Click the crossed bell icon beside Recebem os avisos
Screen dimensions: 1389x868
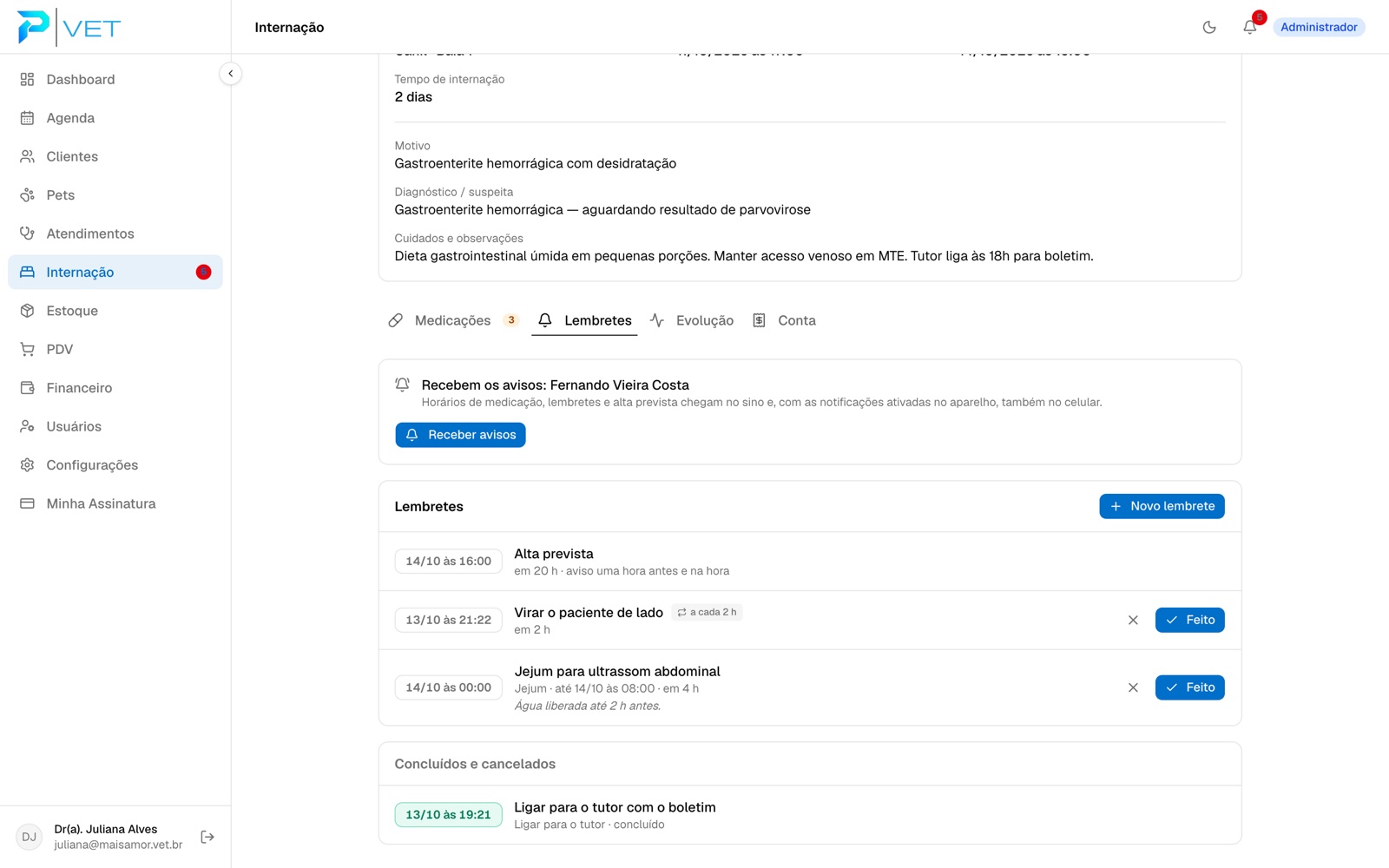click(x=402, y=385)
